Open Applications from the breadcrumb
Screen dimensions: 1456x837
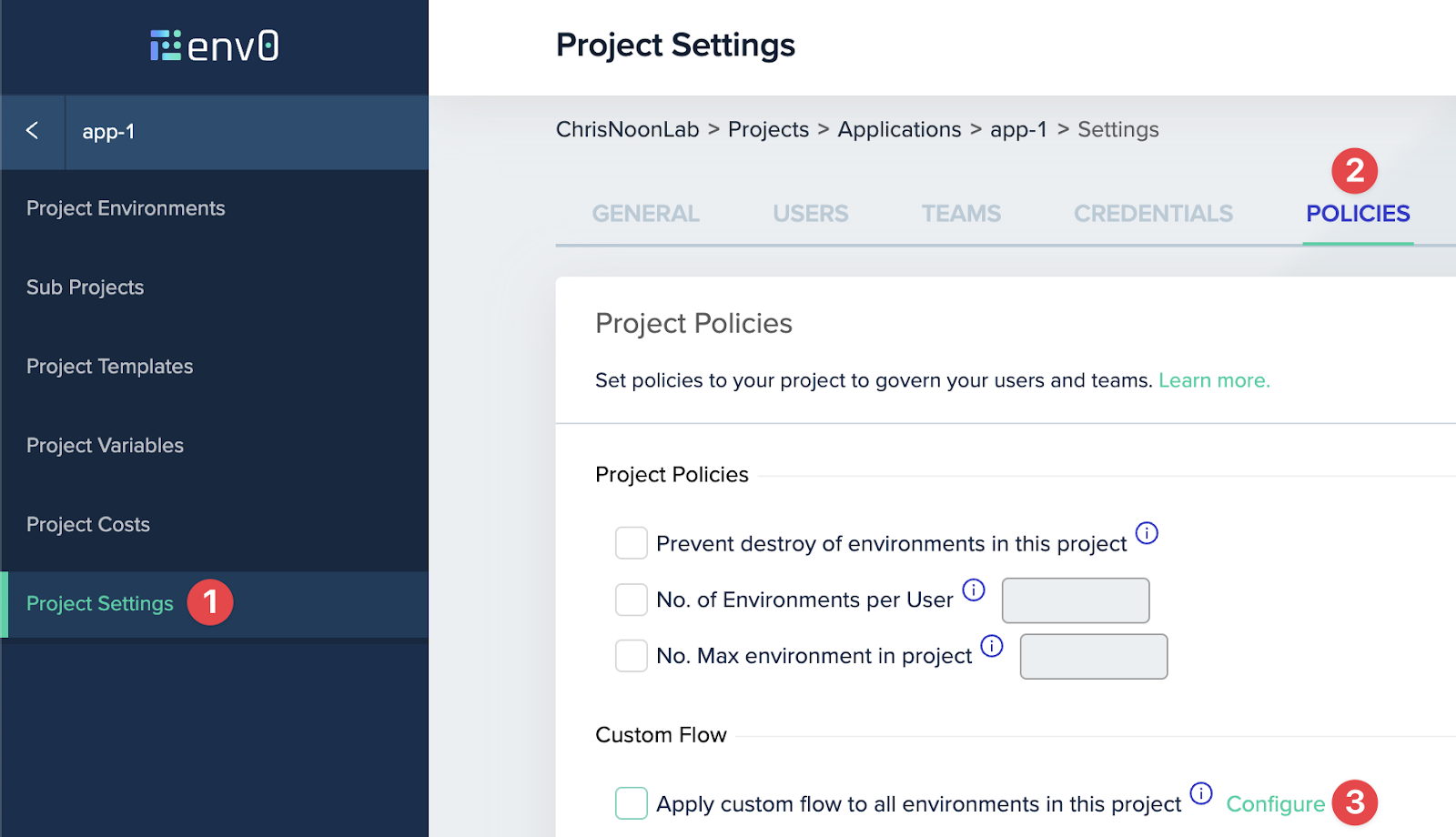coord(899,129)
